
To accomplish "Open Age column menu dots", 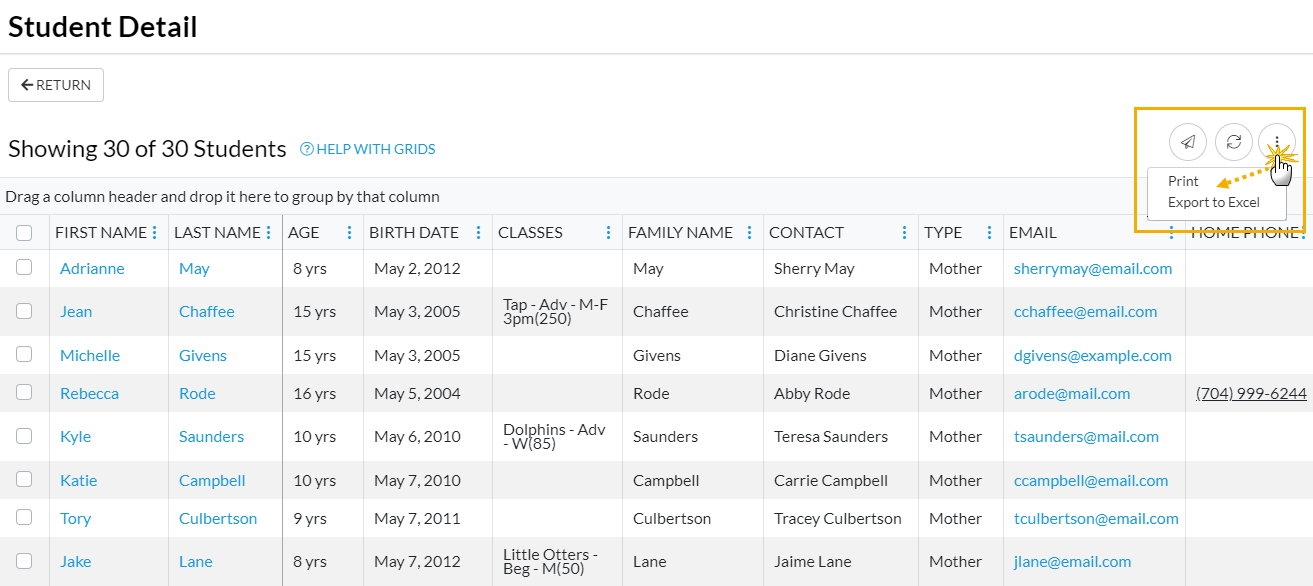I will (349, 232).
